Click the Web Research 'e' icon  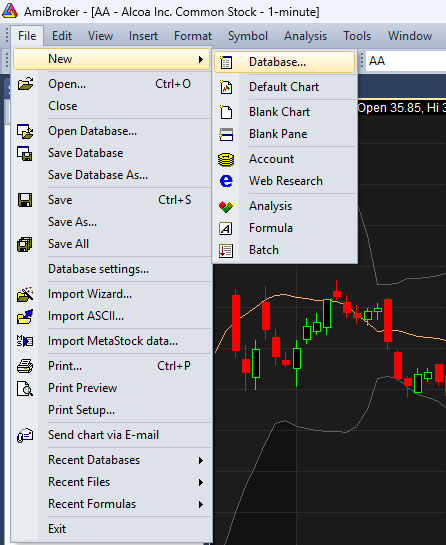tap(226, 181)
